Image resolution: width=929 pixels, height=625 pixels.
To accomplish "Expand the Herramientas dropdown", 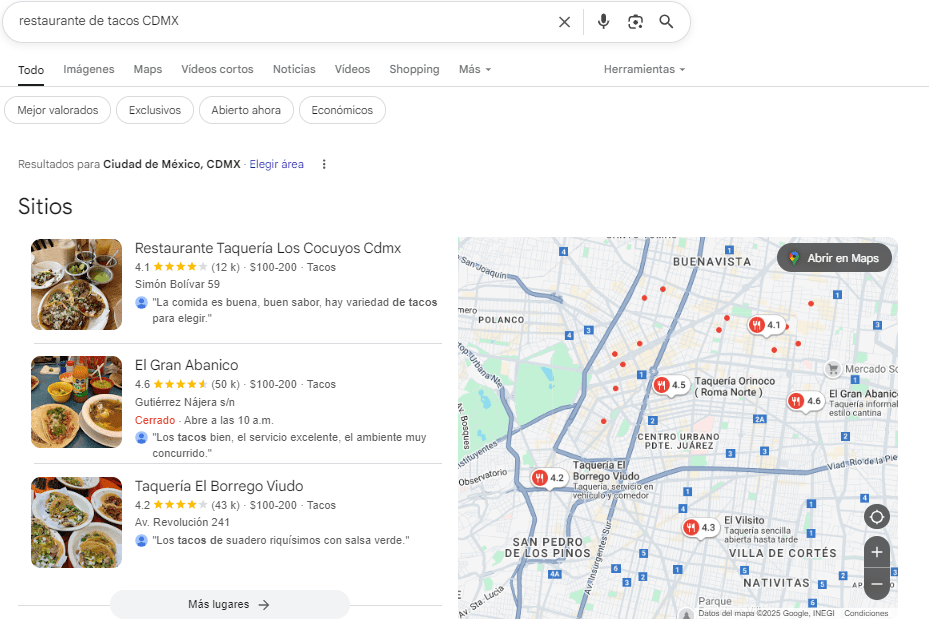I will pyautogui.click(x=644, y=69).
